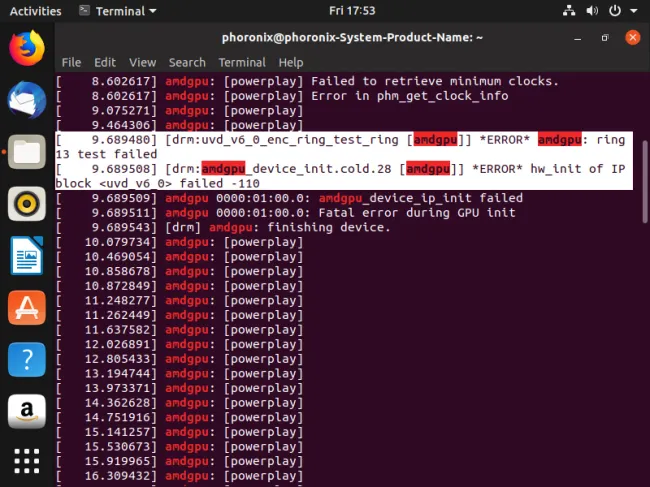This screenshot has width=650, height=487.
Task: Show Applications grid icon
Action: [x=27, y=461]
